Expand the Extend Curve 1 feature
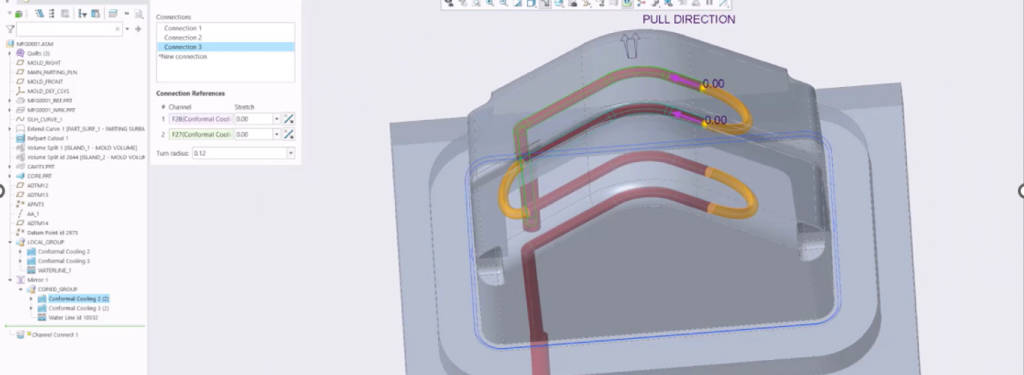This screenshot has width=1024, height=375. pos(10,129)
